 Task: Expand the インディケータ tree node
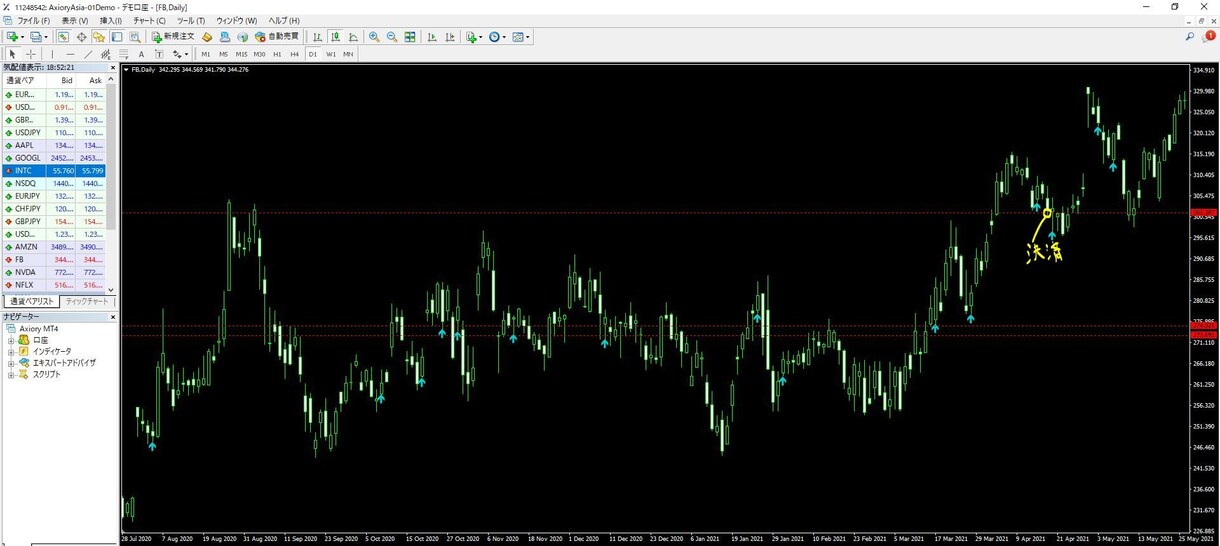(x=11, y=352)
